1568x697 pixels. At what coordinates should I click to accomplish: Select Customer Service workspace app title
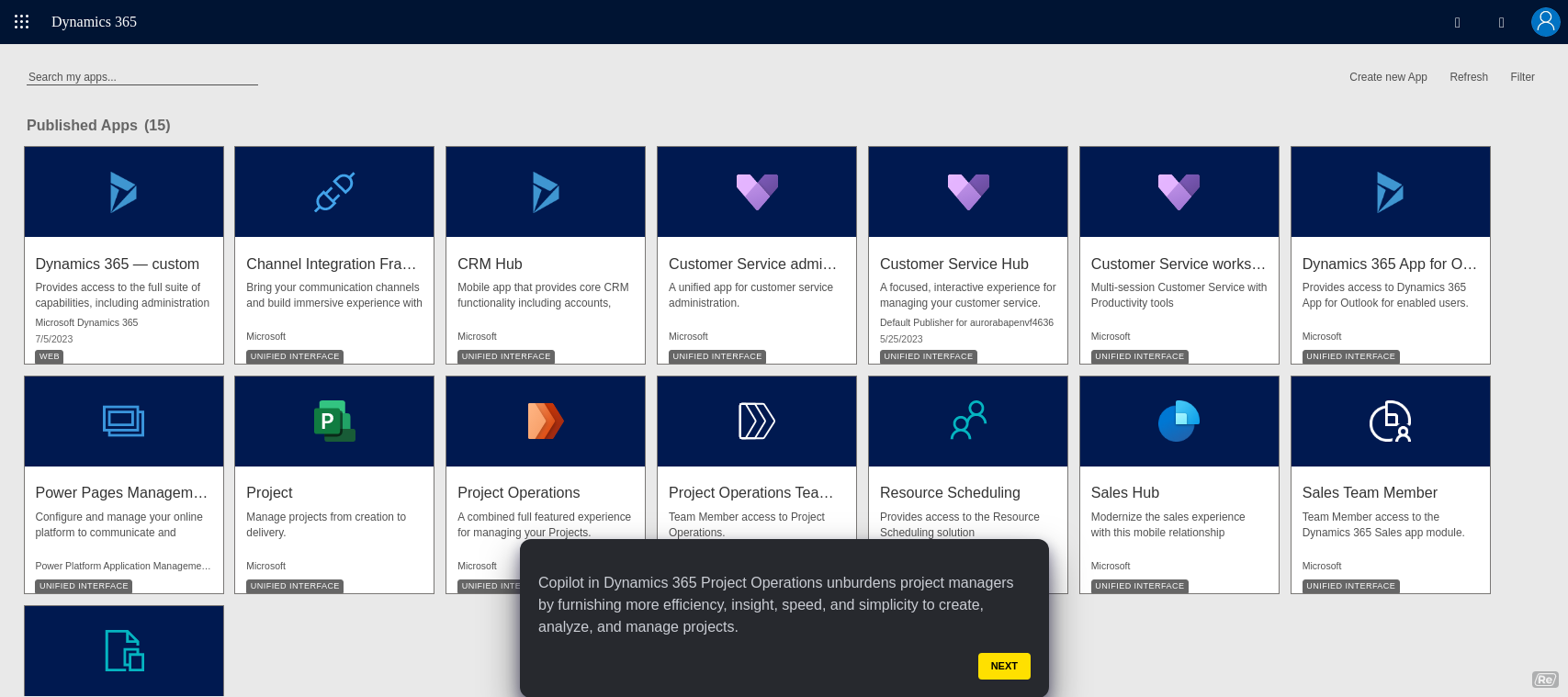tap(1178, 264)
